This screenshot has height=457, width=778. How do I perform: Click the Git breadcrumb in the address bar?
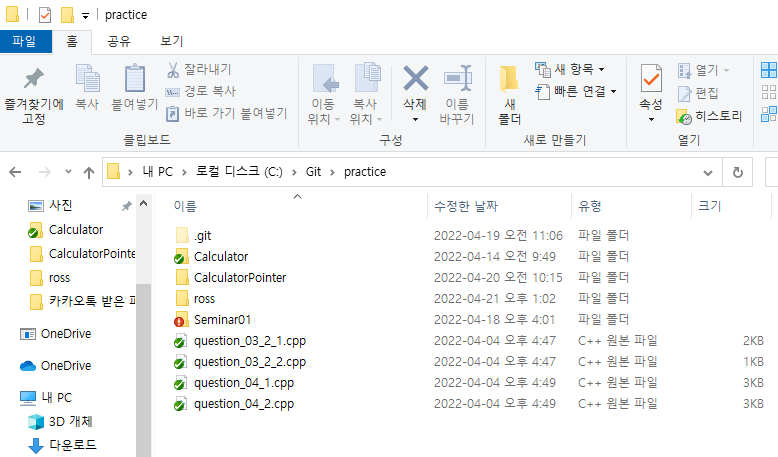314,172
